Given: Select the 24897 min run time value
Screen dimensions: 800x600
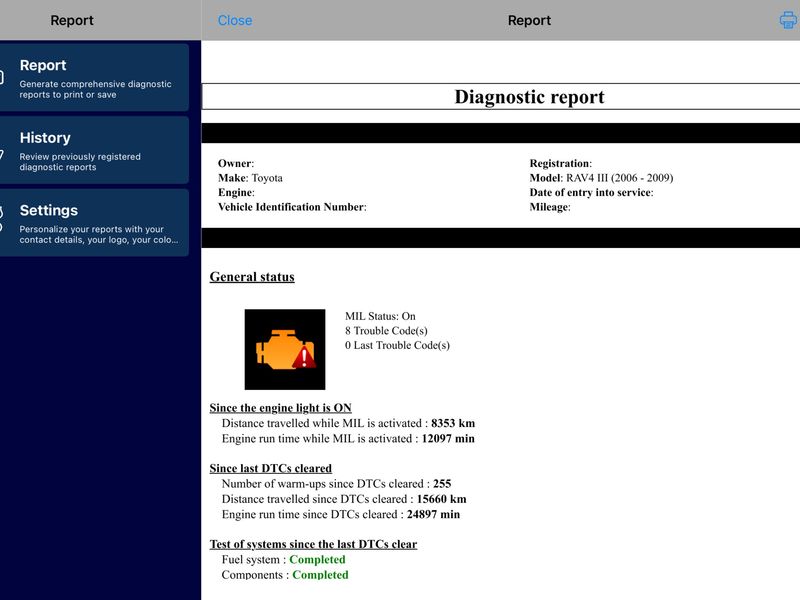Looking at the screenshot, I should tap(433, 514).
